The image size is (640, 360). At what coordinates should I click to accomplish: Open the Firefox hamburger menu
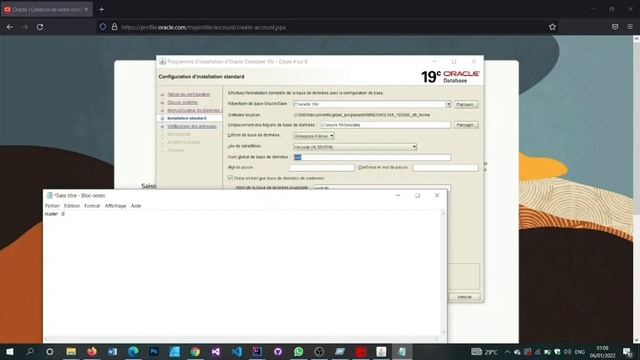click(630, 27)
